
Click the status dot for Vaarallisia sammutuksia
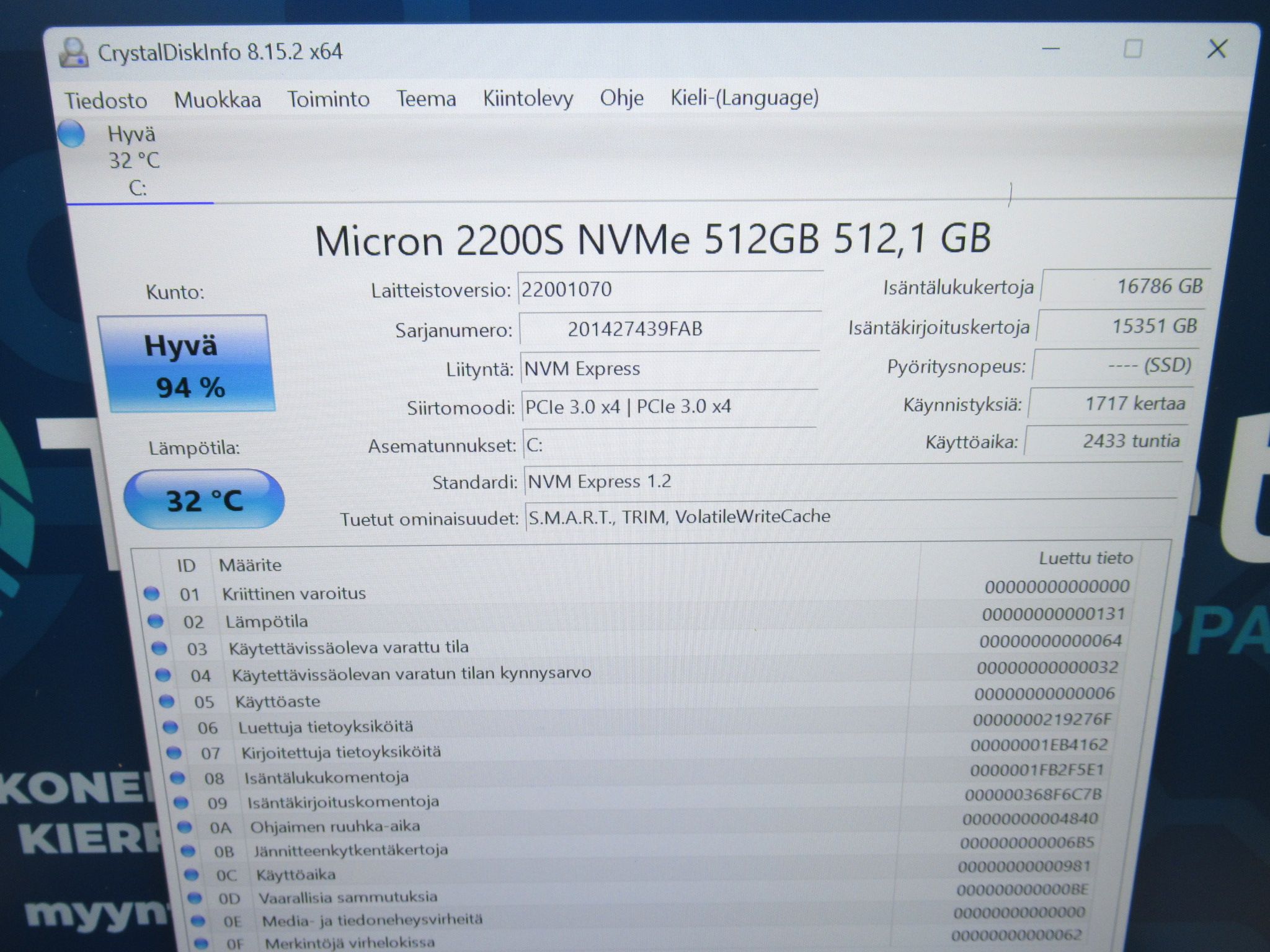[x=195, y=897]
